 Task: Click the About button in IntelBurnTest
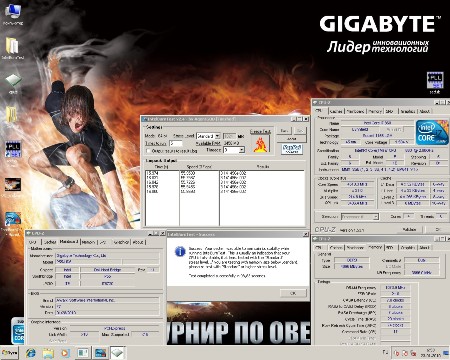(x=292, y=139)
